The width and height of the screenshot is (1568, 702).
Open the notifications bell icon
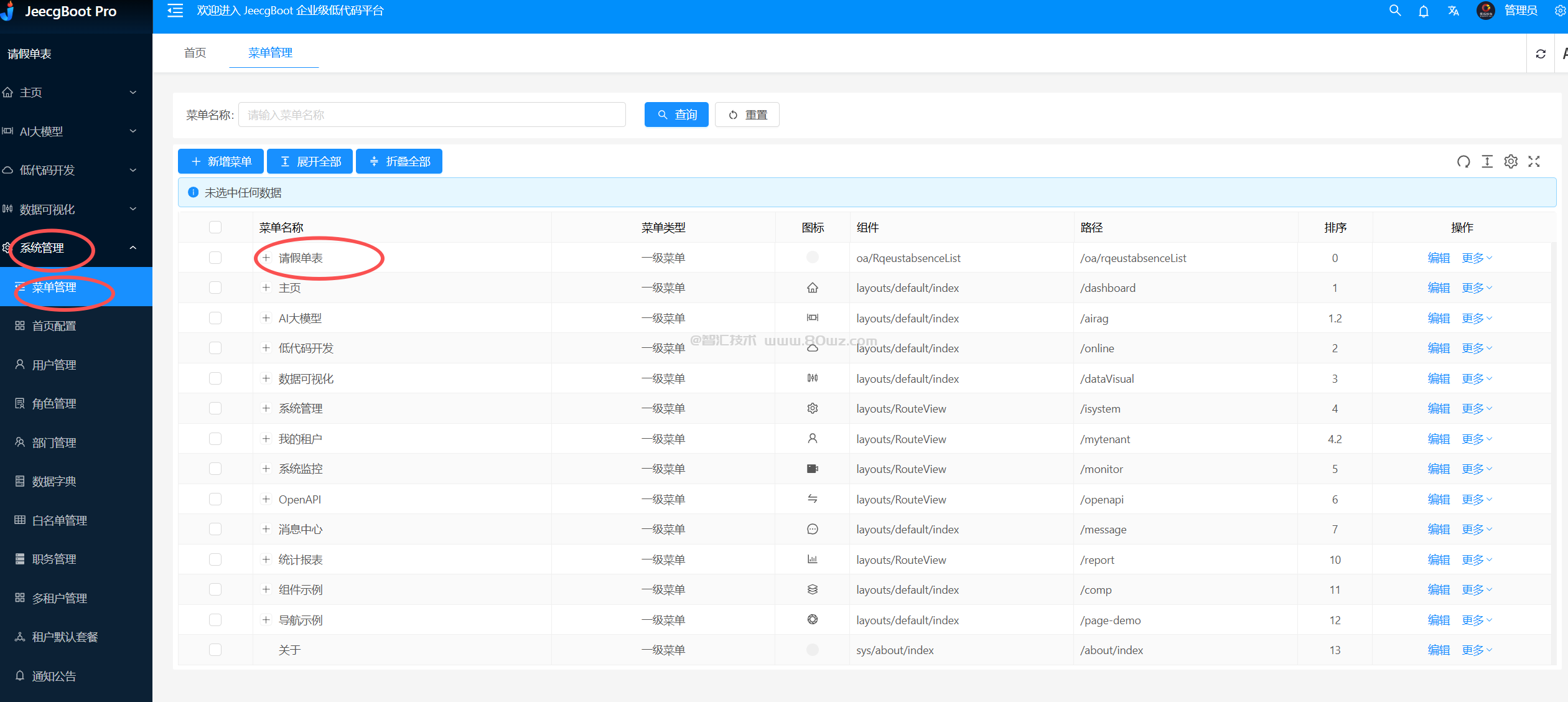tap(1424, 11)
